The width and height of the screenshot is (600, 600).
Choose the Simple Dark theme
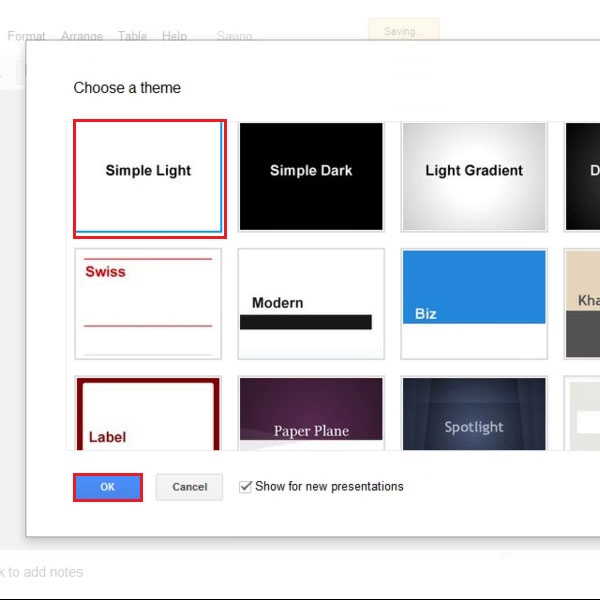point(311,176)
